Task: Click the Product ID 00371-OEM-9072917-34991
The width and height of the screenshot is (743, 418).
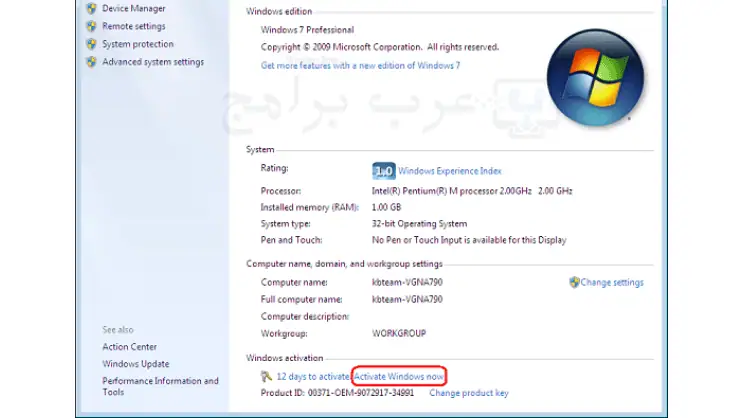Action: [x=337, y=393]
